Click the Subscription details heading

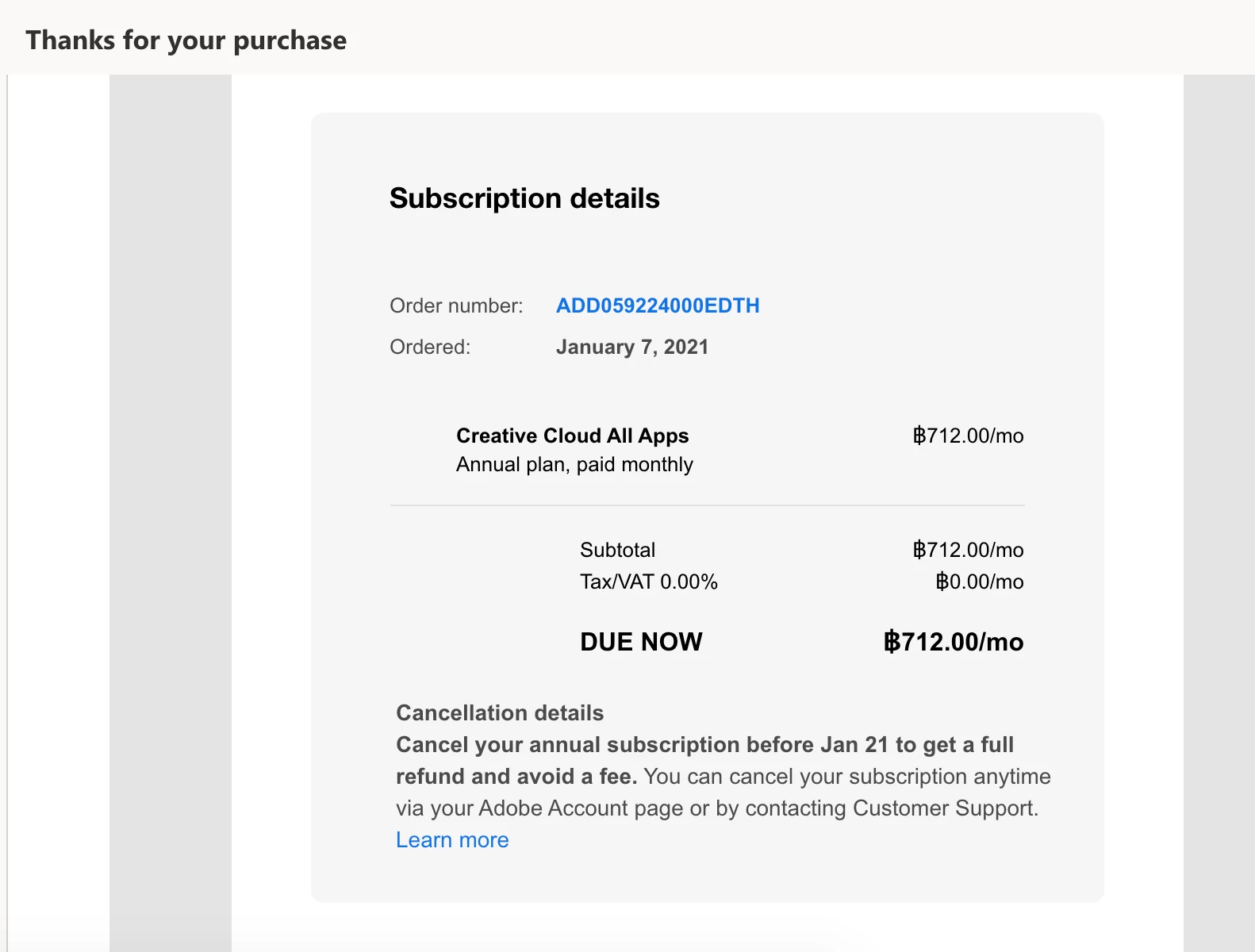(x=524, y=198)
